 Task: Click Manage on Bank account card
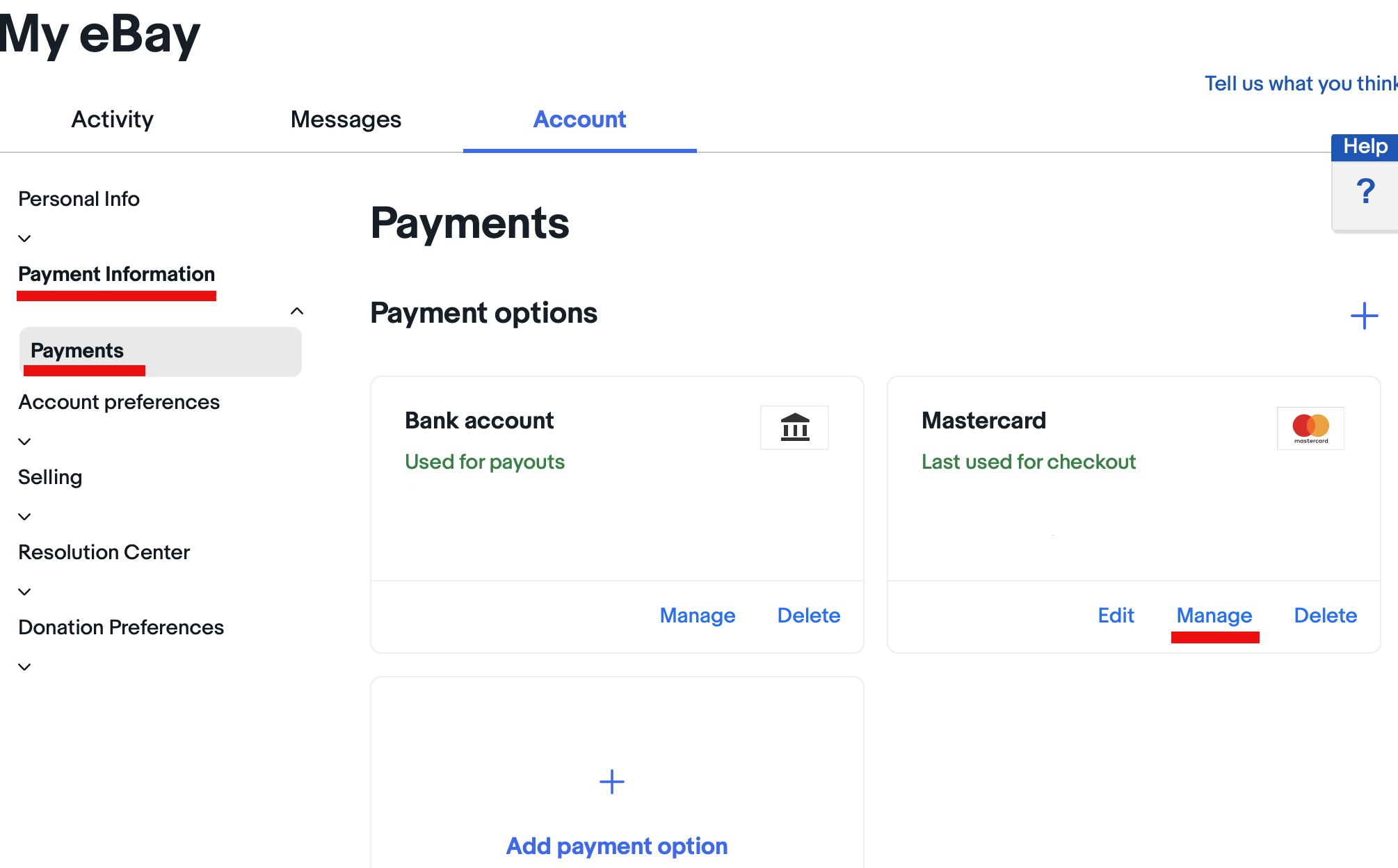[x=698, y=616]
